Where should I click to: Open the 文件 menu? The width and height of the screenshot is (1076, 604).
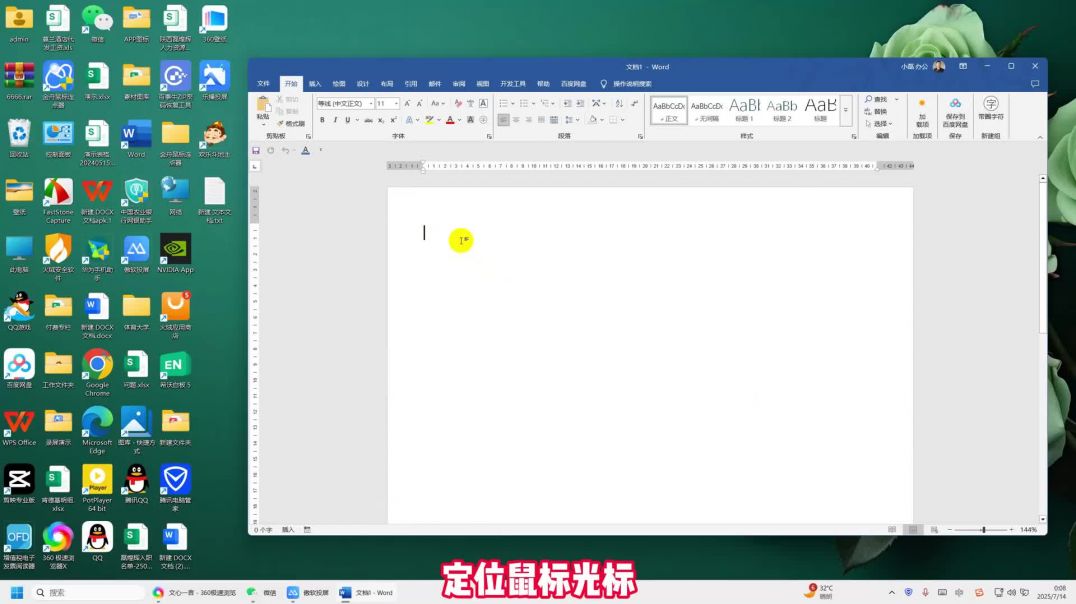point(263,84)
